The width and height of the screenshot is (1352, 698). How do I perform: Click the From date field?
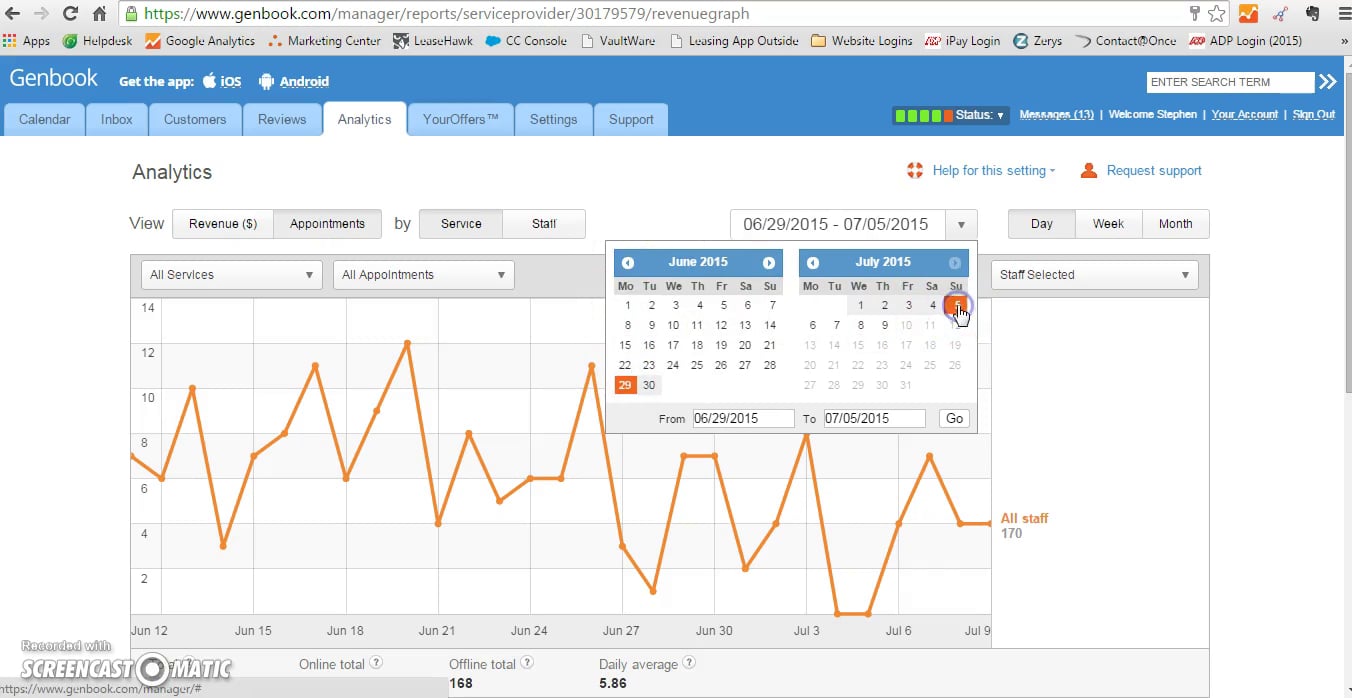pos(743,418)
